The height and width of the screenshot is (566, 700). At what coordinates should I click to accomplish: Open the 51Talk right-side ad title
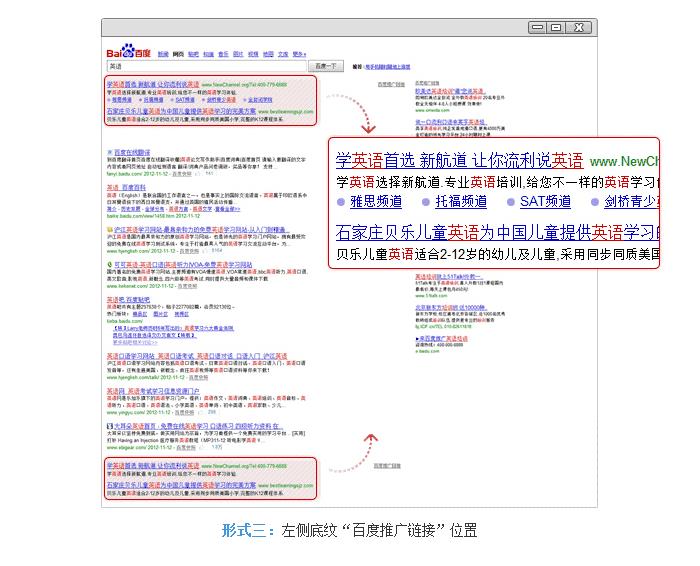coord(449,277)
